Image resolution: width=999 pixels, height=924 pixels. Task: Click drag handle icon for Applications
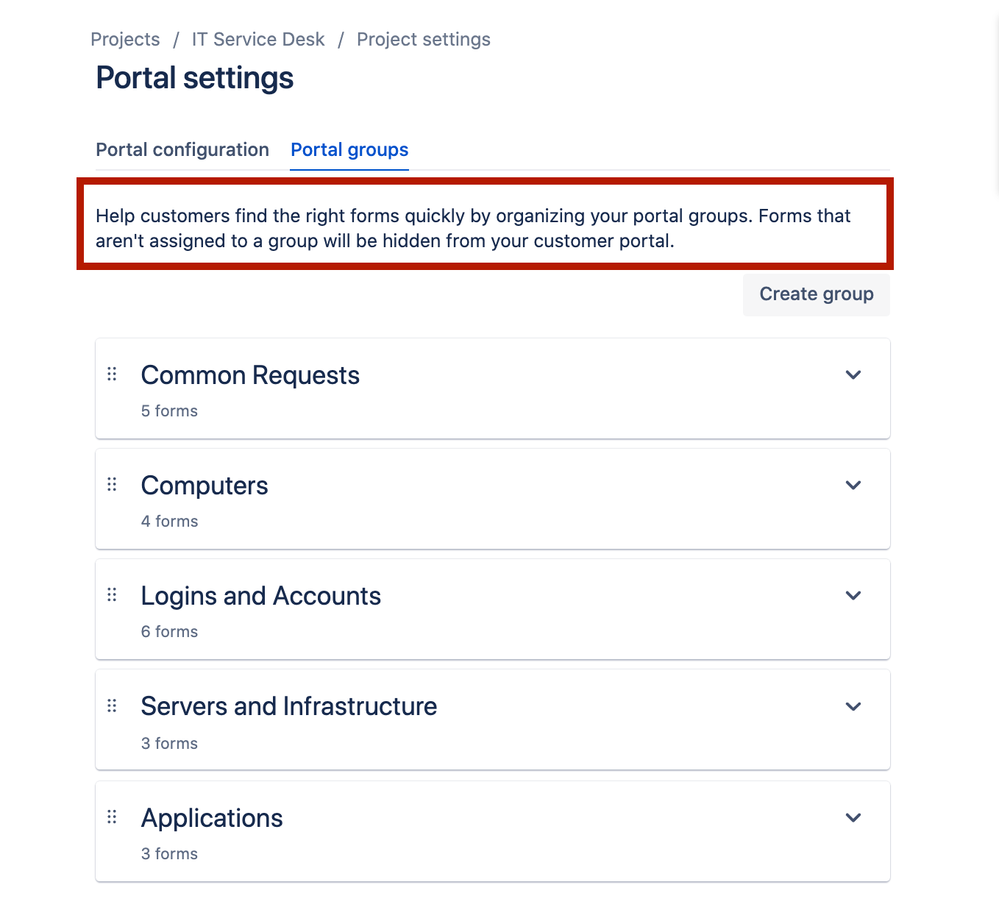pos(112,817)
